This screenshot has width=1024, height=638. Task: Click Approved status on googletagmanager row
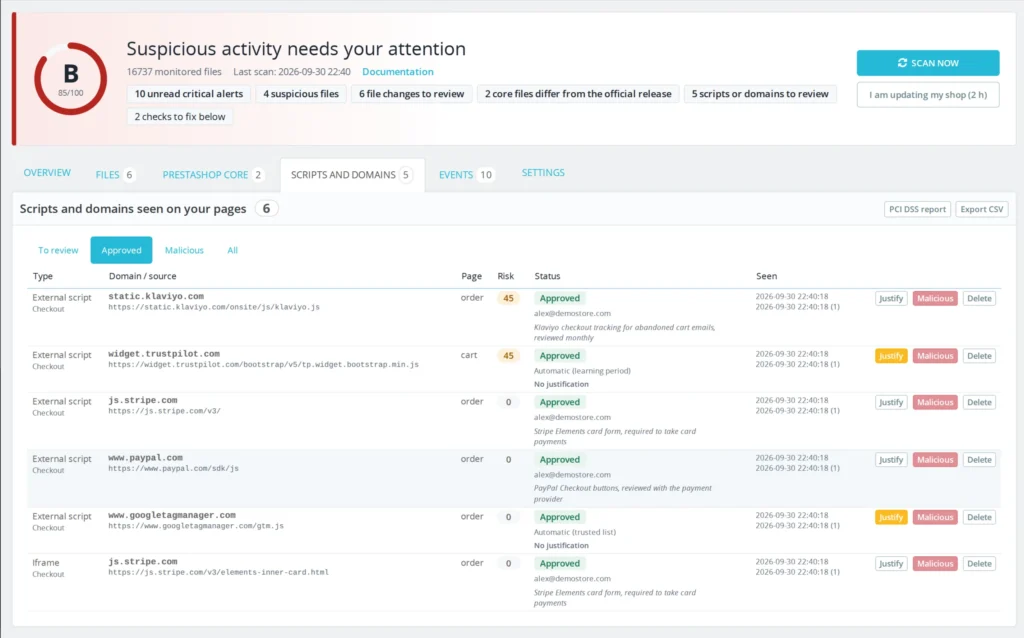(x=560, y=517)
